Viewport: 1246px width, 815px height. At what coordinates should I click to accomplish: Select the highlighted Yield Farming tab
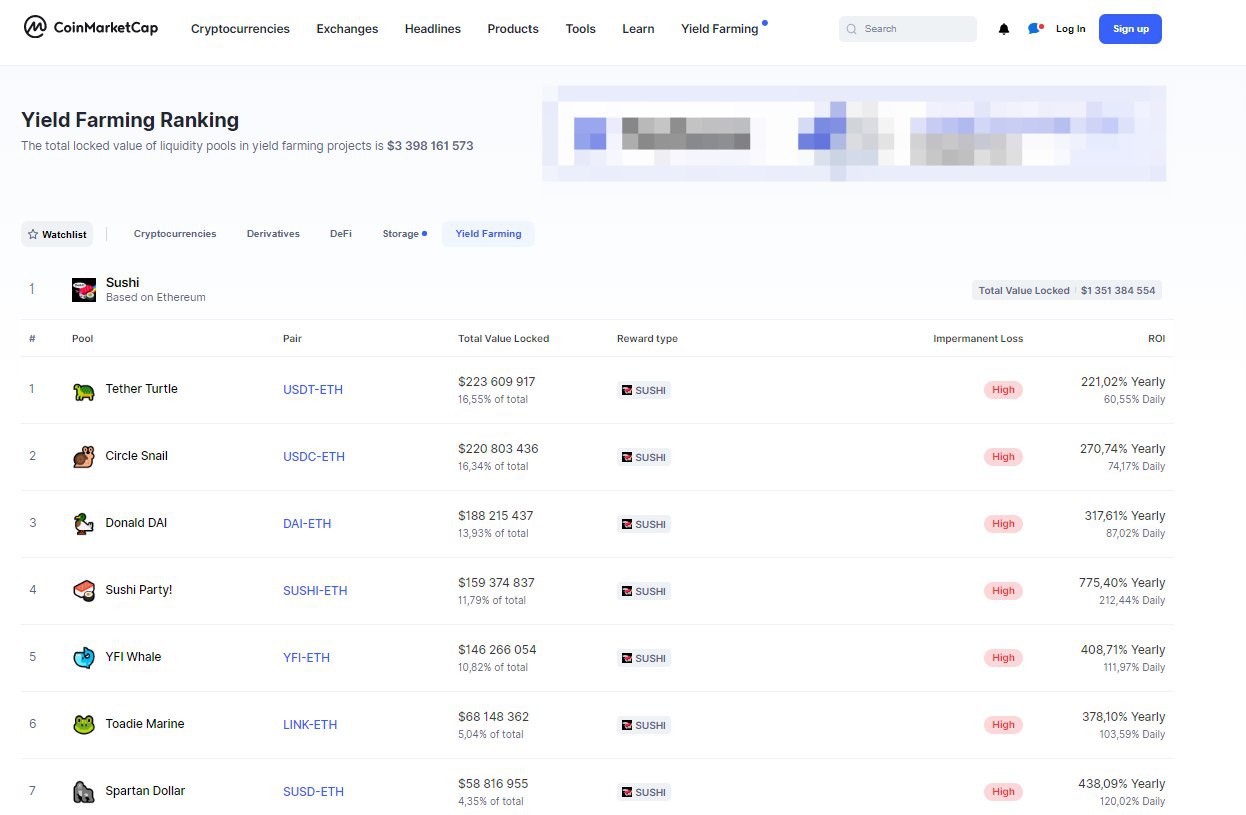pos(488,234)
